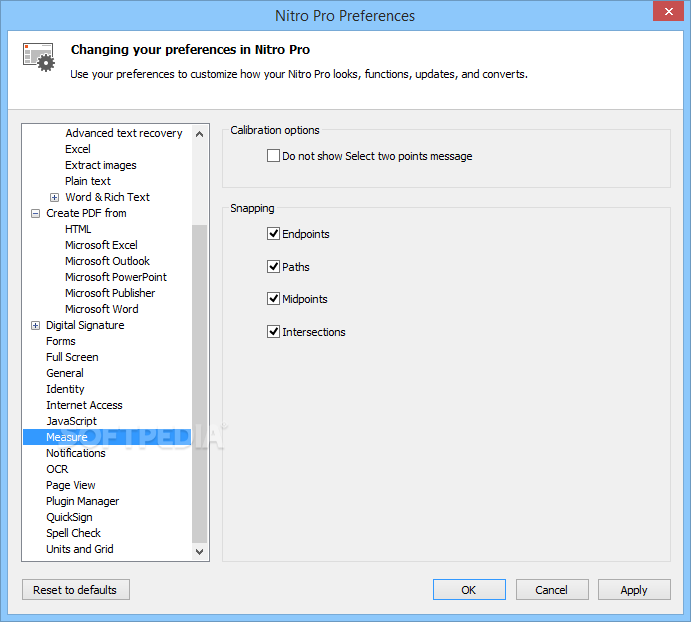Apply the preference changes
Viewport: 691px width, 622px height.
coord(634,590)
